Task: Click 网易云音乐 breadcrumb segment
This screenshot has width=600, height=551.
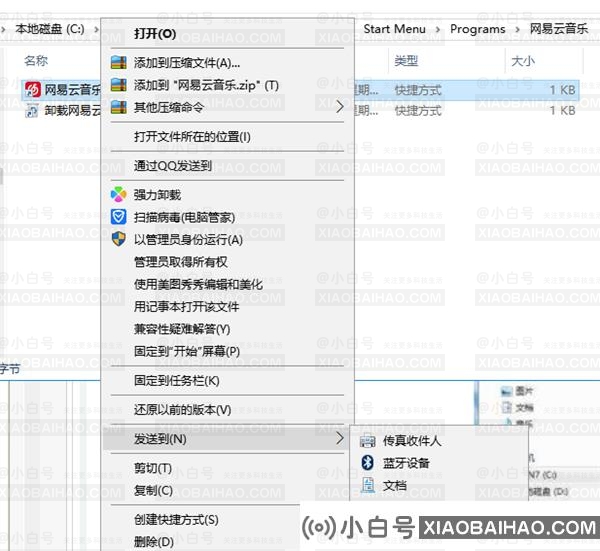Action: 559,29
